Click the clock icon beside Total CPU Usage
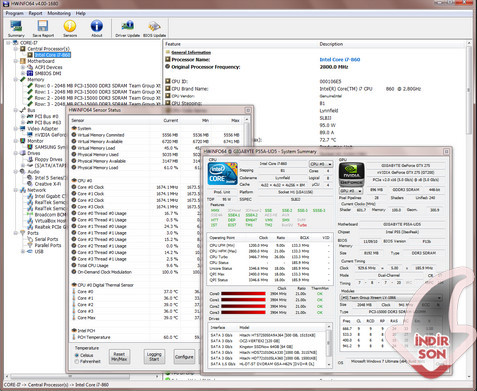477x391 pixels. tap(74, 266)
